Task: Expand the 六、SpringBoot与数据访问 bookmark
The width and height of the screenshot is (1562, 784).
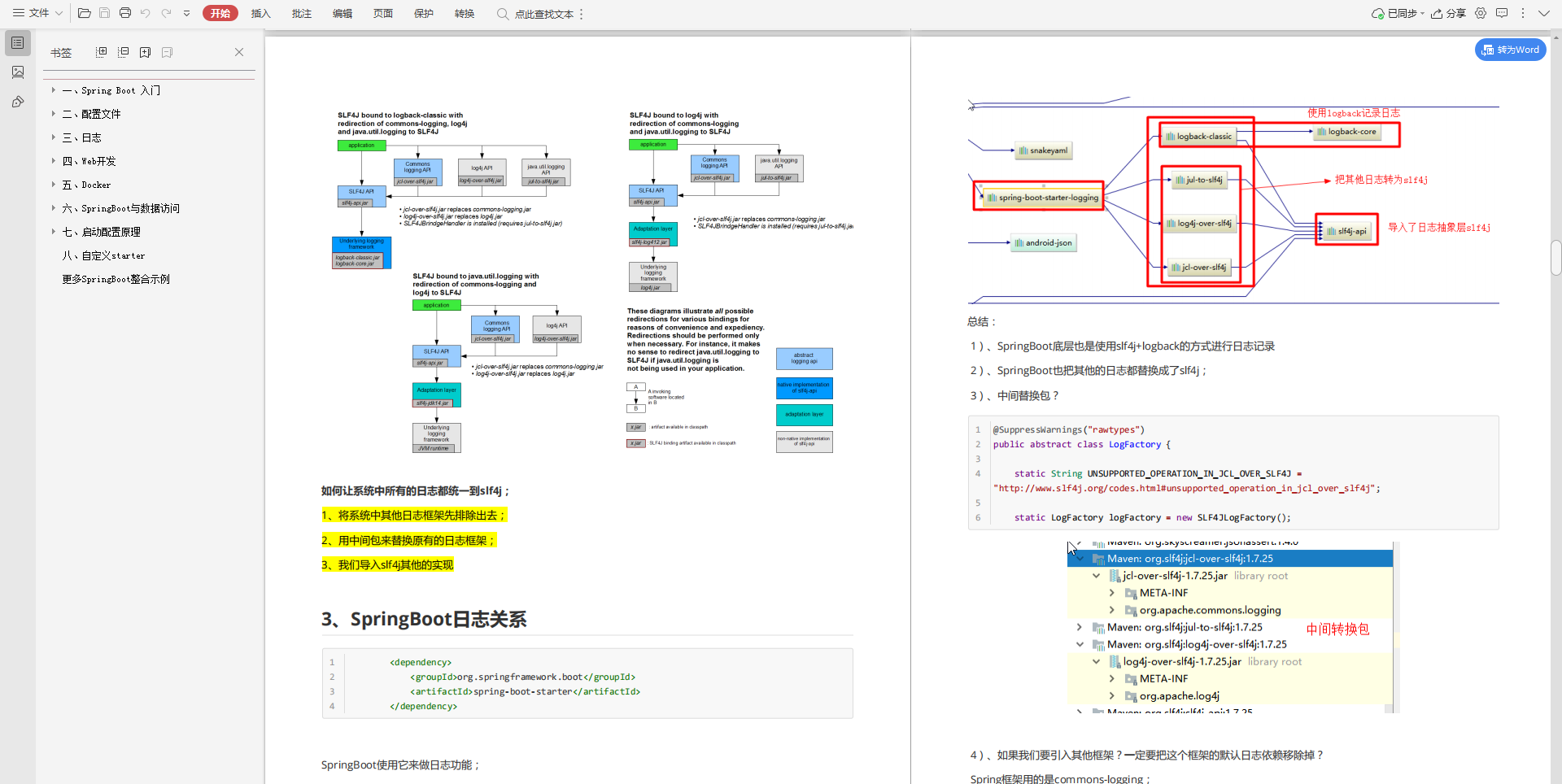Action: (x=54, y=208)
